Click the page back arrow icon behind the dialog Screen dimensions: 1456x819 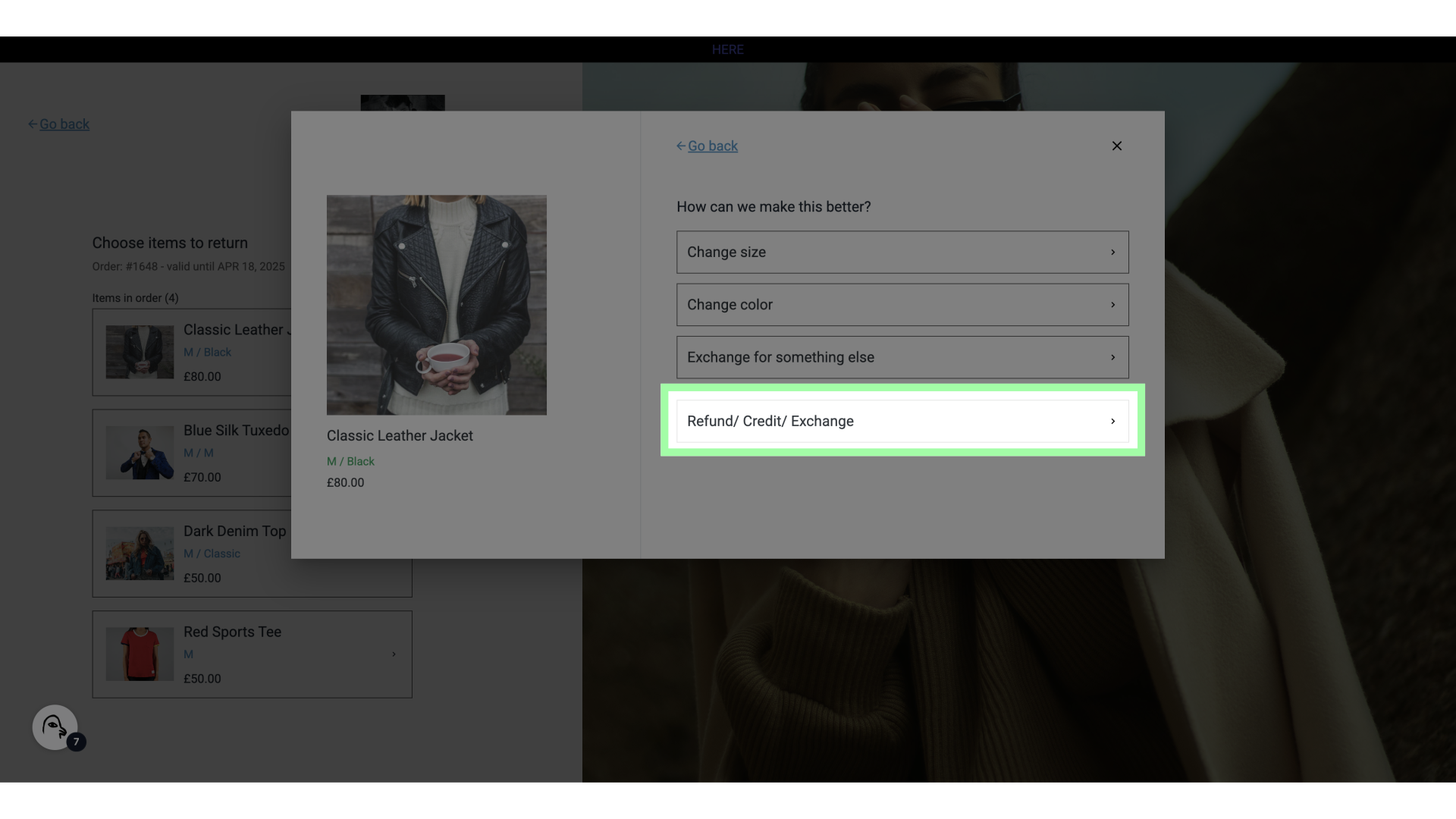click(33, 124)
